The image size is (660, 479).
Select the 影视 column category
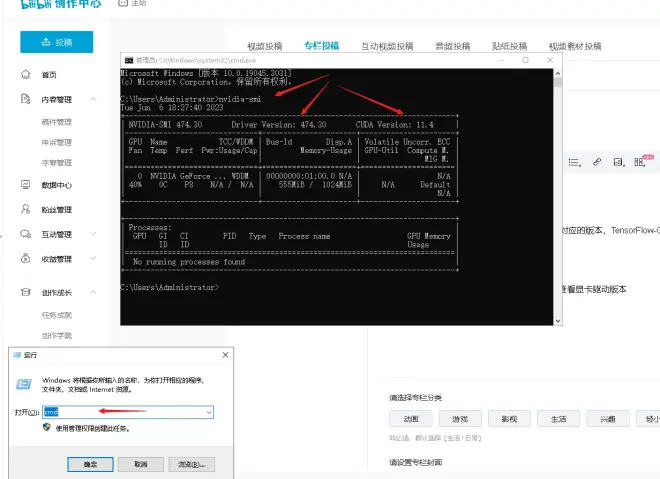tap(509, 419)
